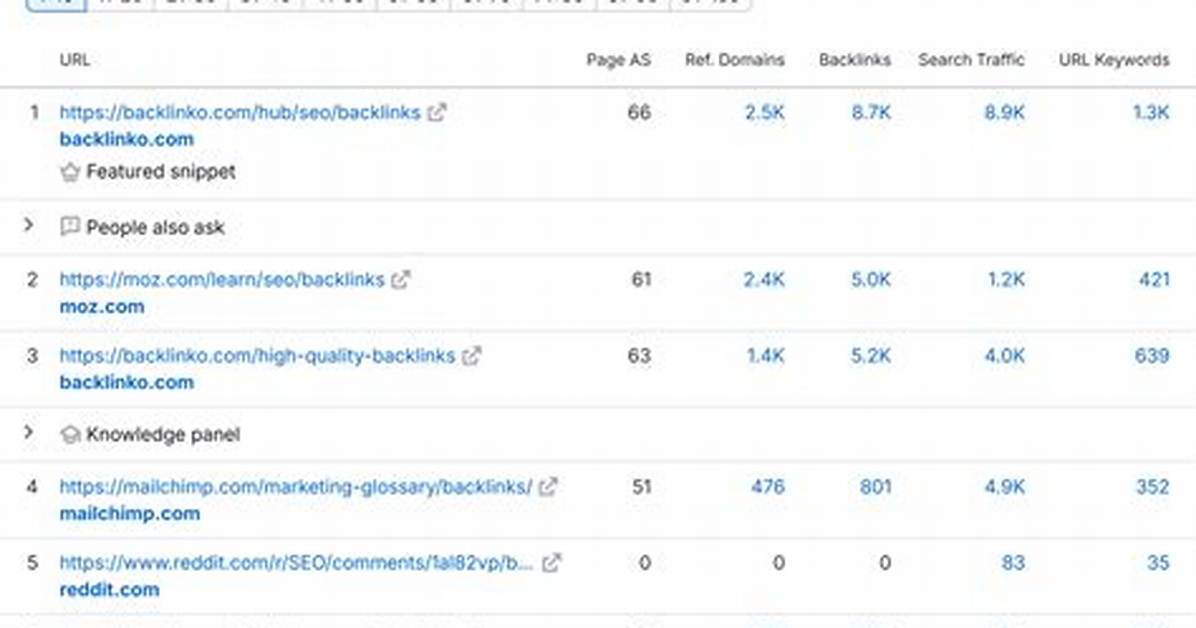Open https://moz.com/learn/seo/backlinks URL link
This screenshot has width=1196, height=628.
(222, 279)
